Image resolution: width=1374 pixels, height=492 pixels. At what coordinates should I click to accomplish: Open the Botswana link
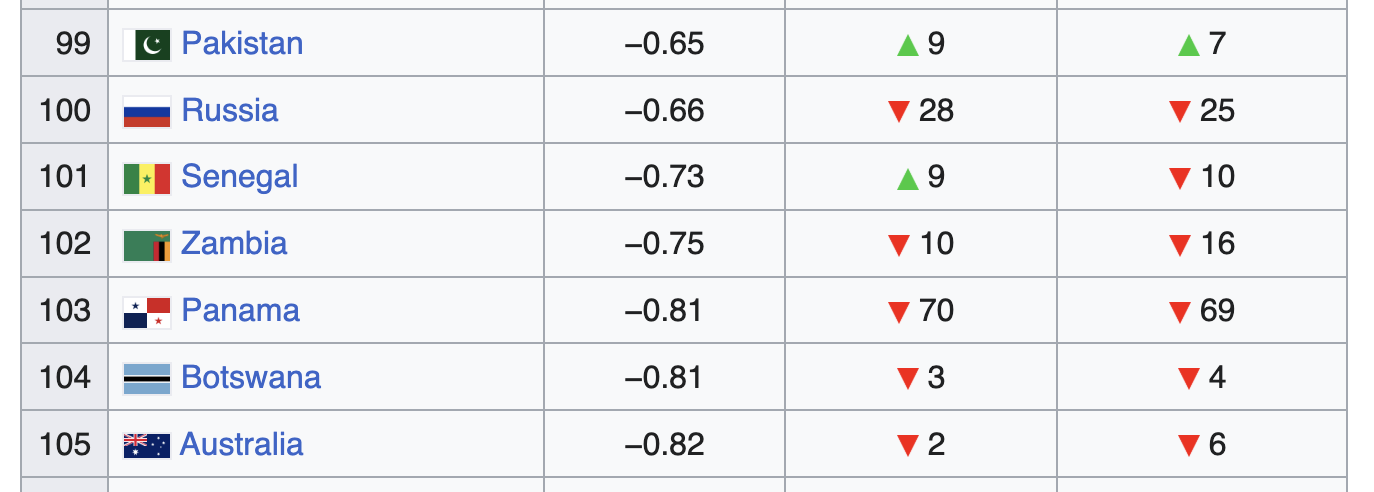251,378
